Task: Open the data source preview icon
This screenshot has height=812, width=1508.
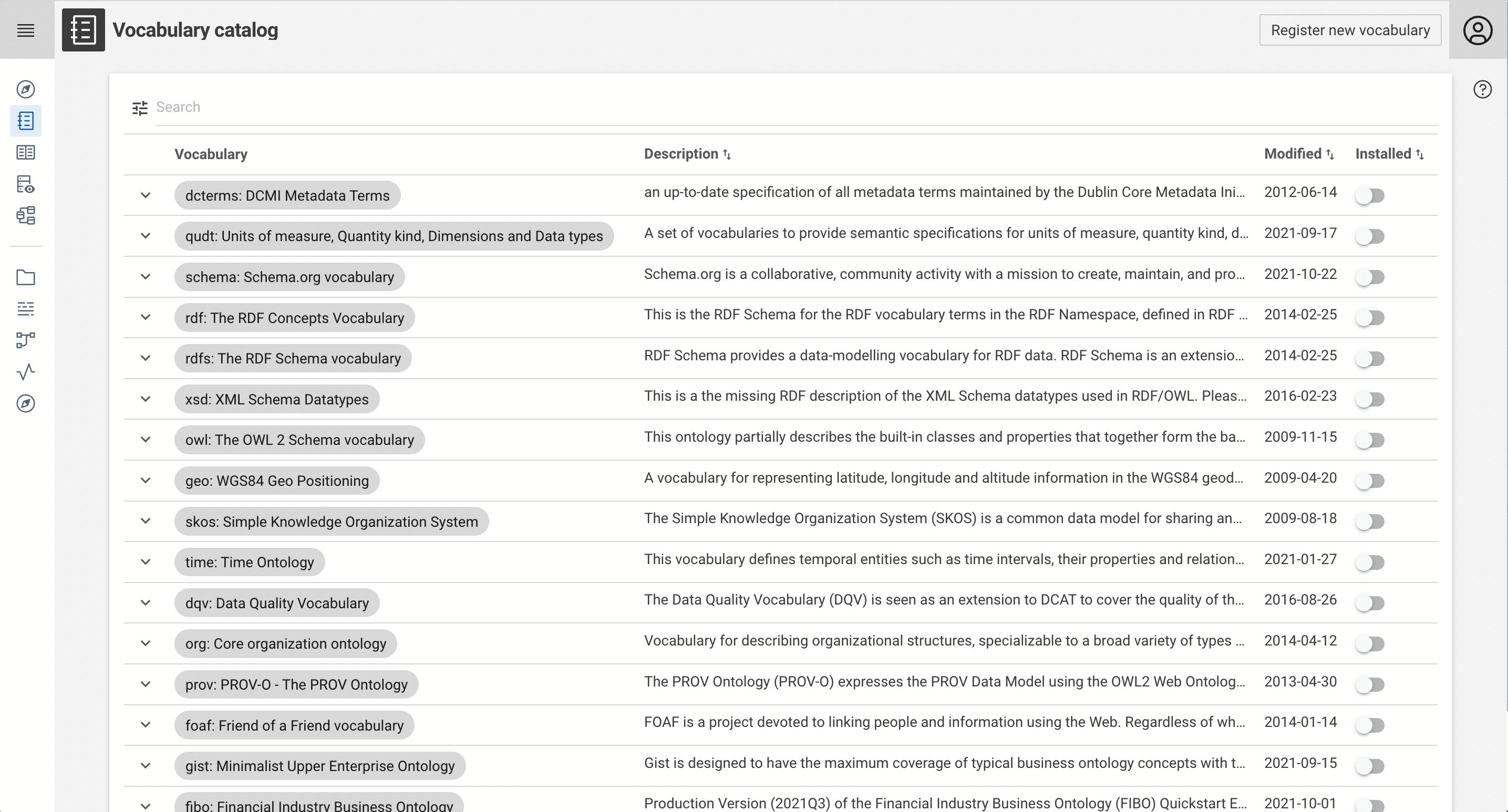Action: pos(26,184)
